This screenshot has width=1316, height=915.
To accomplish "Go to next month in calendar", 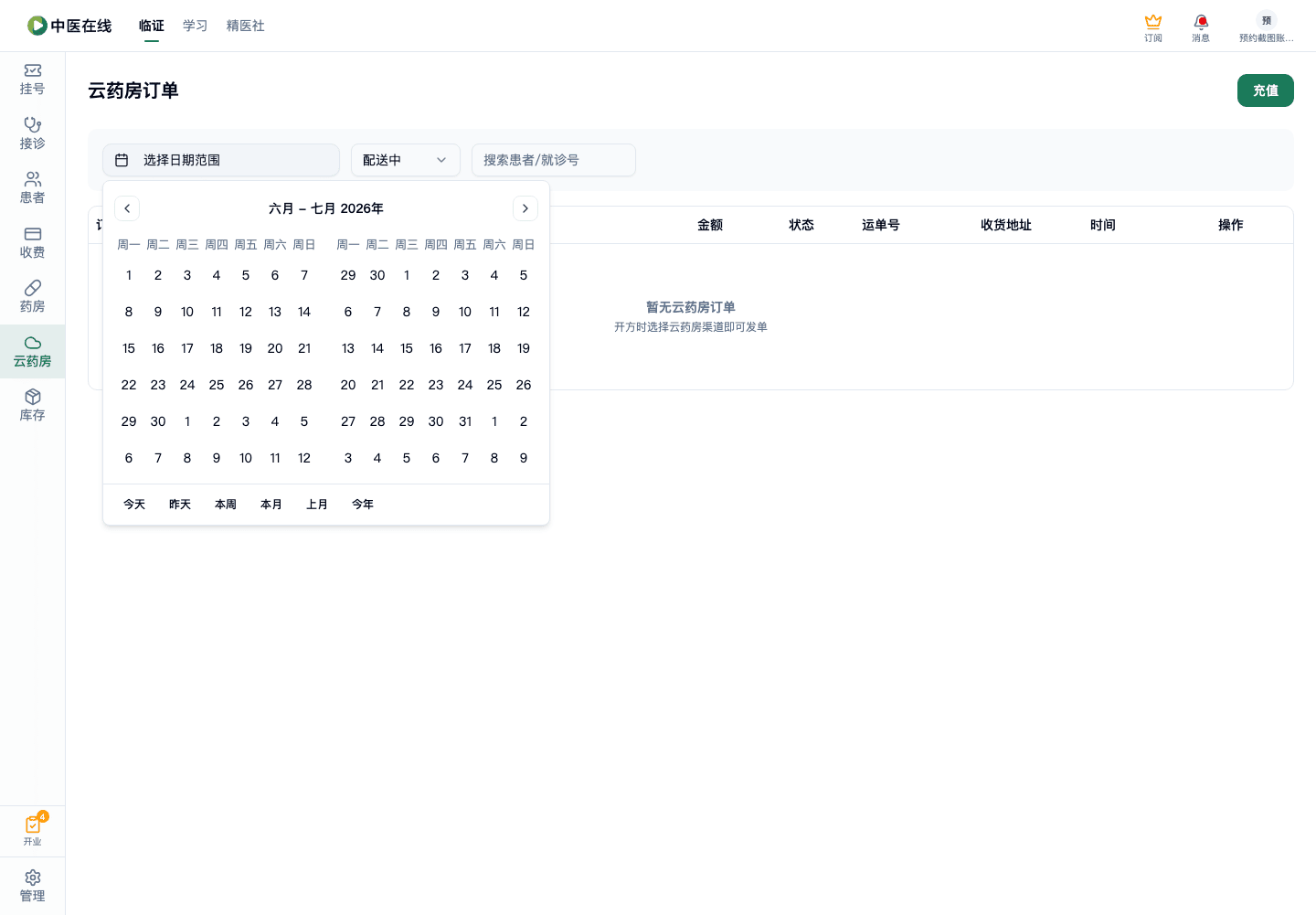I will point(525,208).
